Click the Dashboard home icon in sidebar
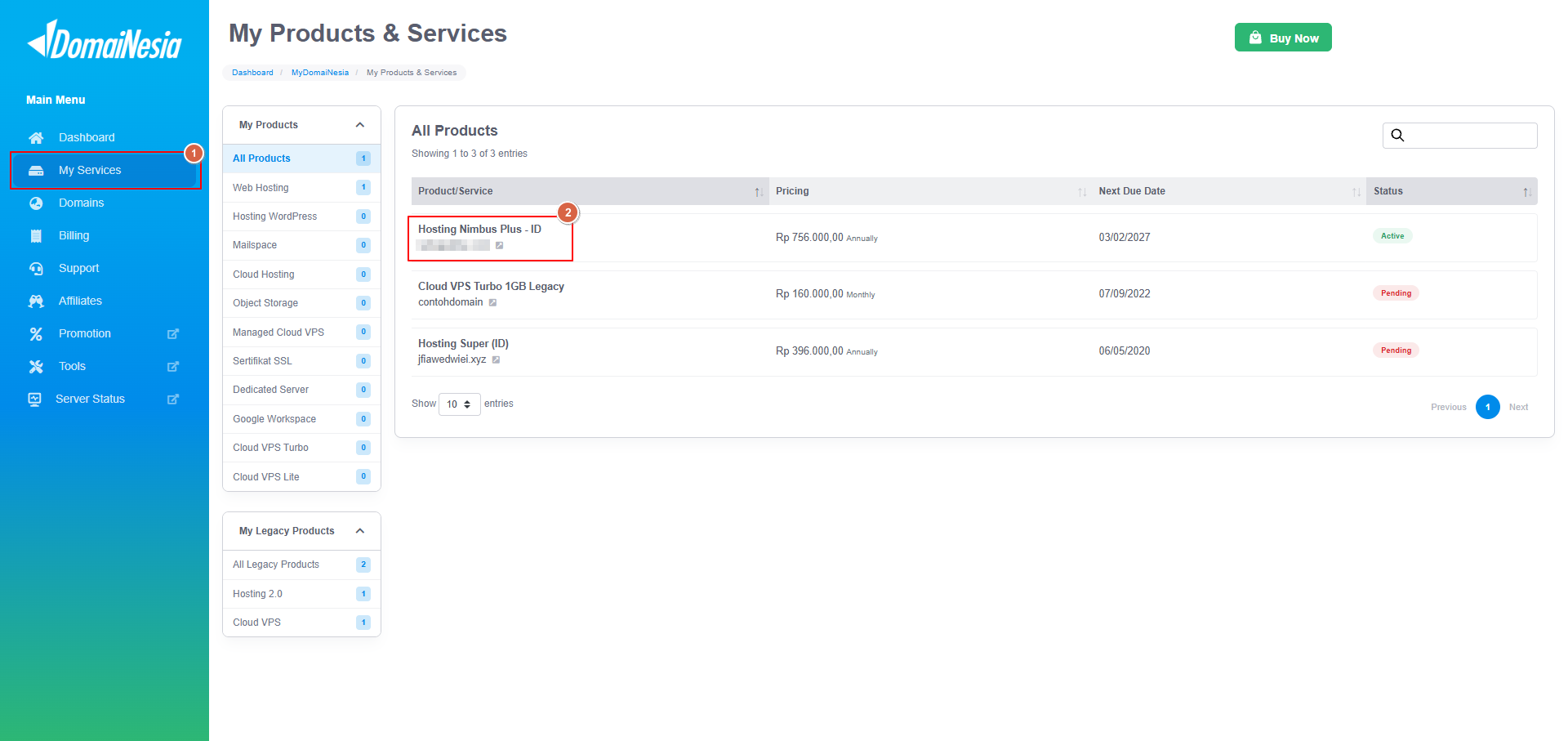Viewport: 1568px width, 741px height. [36, 137]
